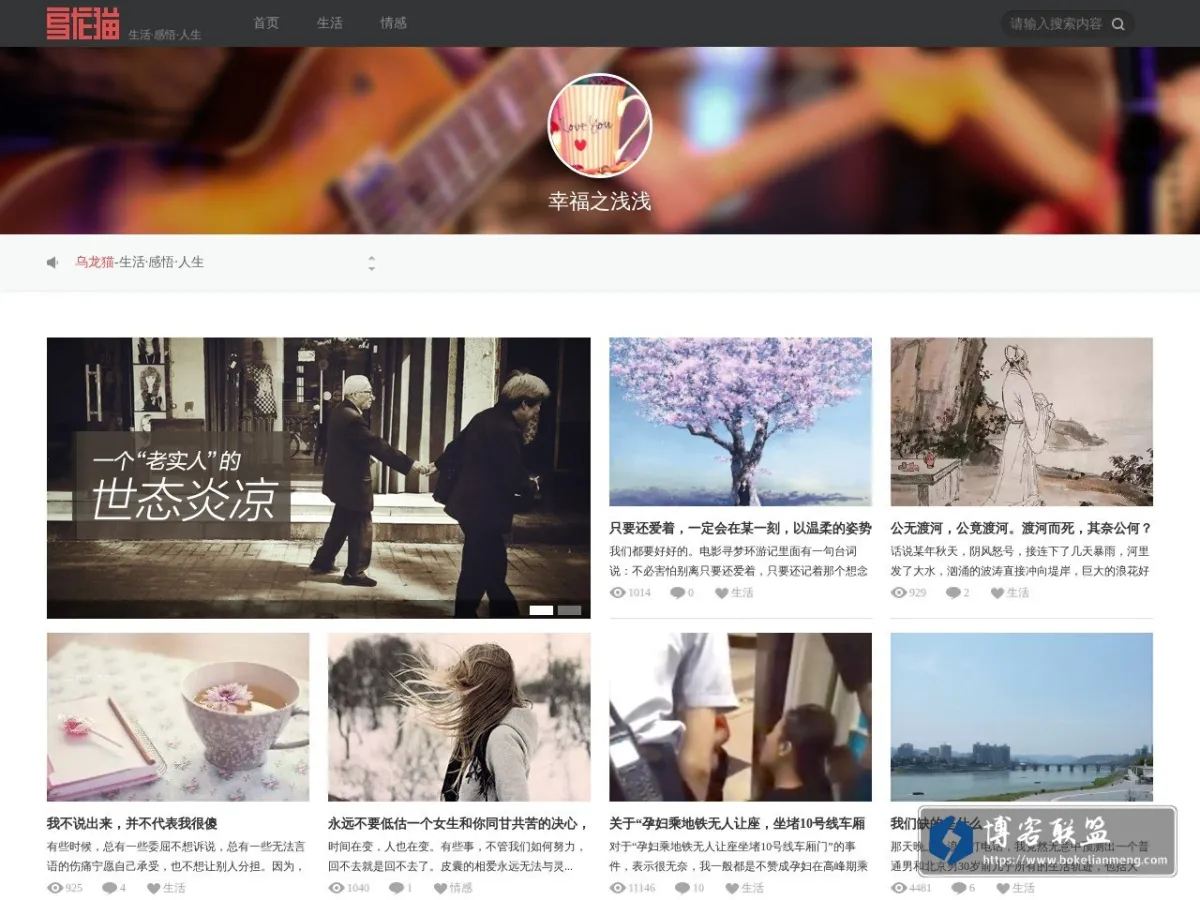Viewport: 1200px width, 900px height.
Task: Open 首页 navigation menu item
Action: tap(266, 23)
